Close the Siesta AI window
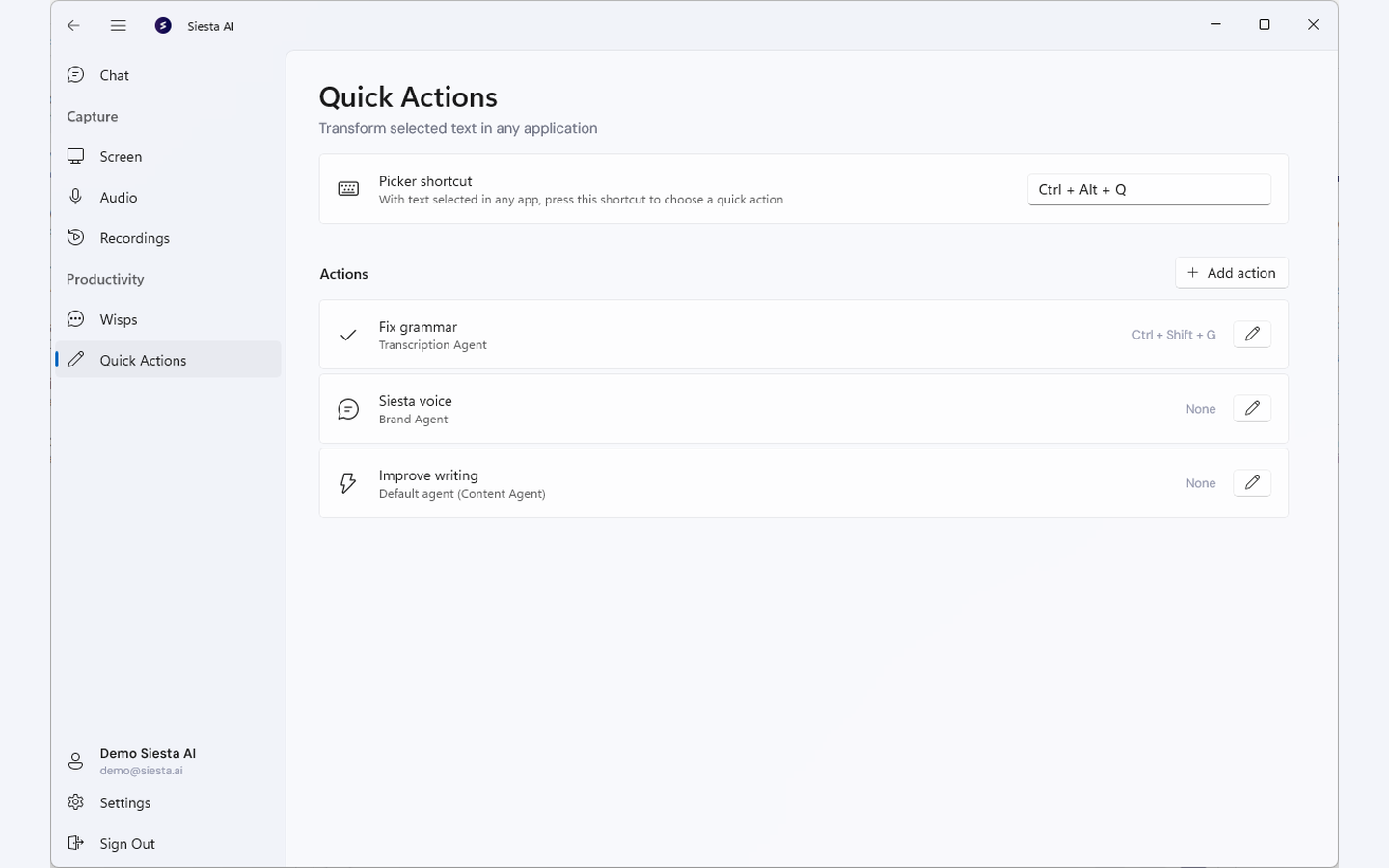 click(x=1313, y=25)
